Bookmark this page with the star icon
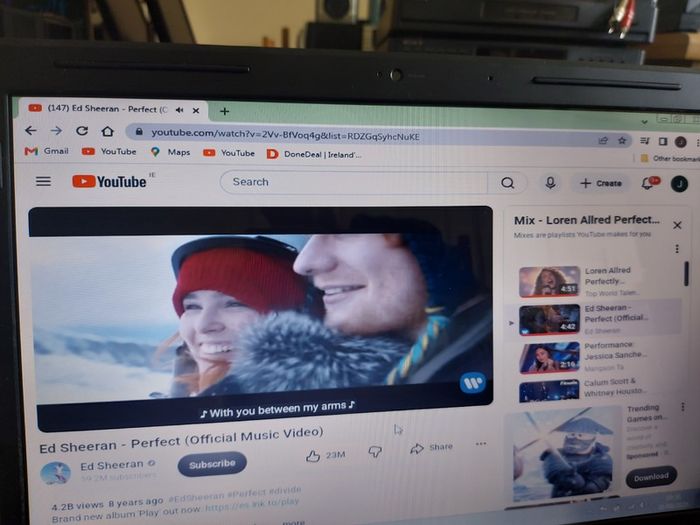The width and height of the screenshot is (700, 525). 622,141
